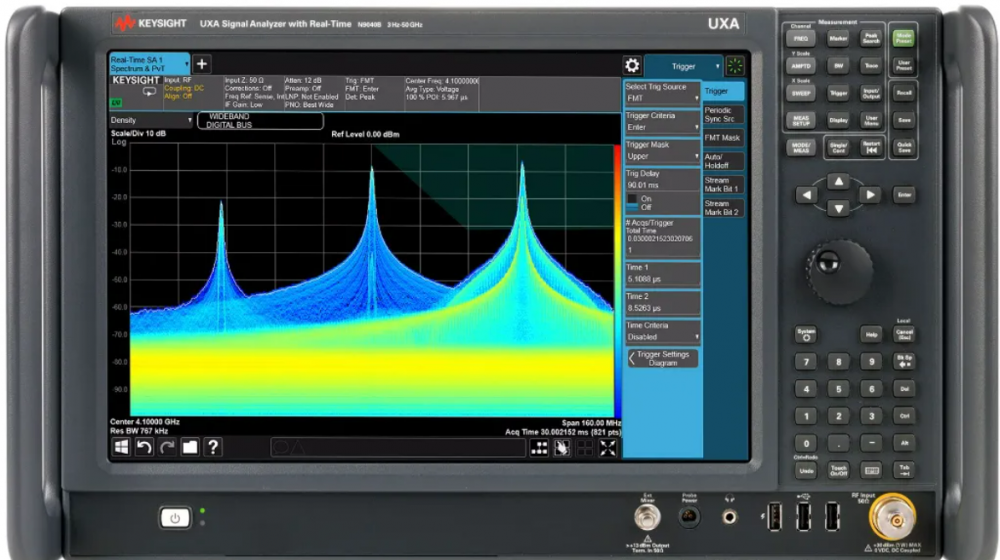This screenshot has height=560, width=1000.
Task: Push the Restart hardware key
Action: click(871, 147)
